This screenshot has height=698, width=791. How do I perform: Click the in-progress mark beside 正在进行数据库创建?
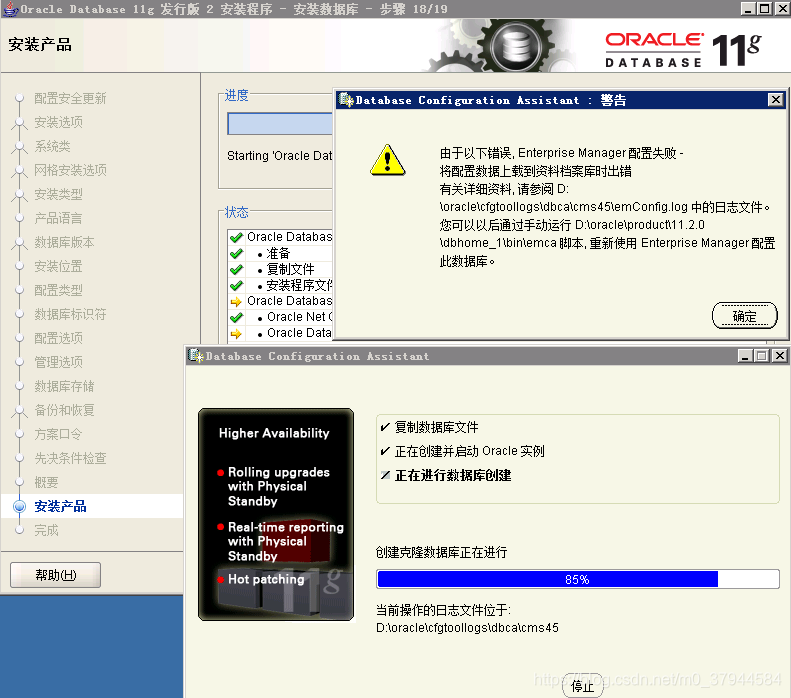click(x=385, y=475)
